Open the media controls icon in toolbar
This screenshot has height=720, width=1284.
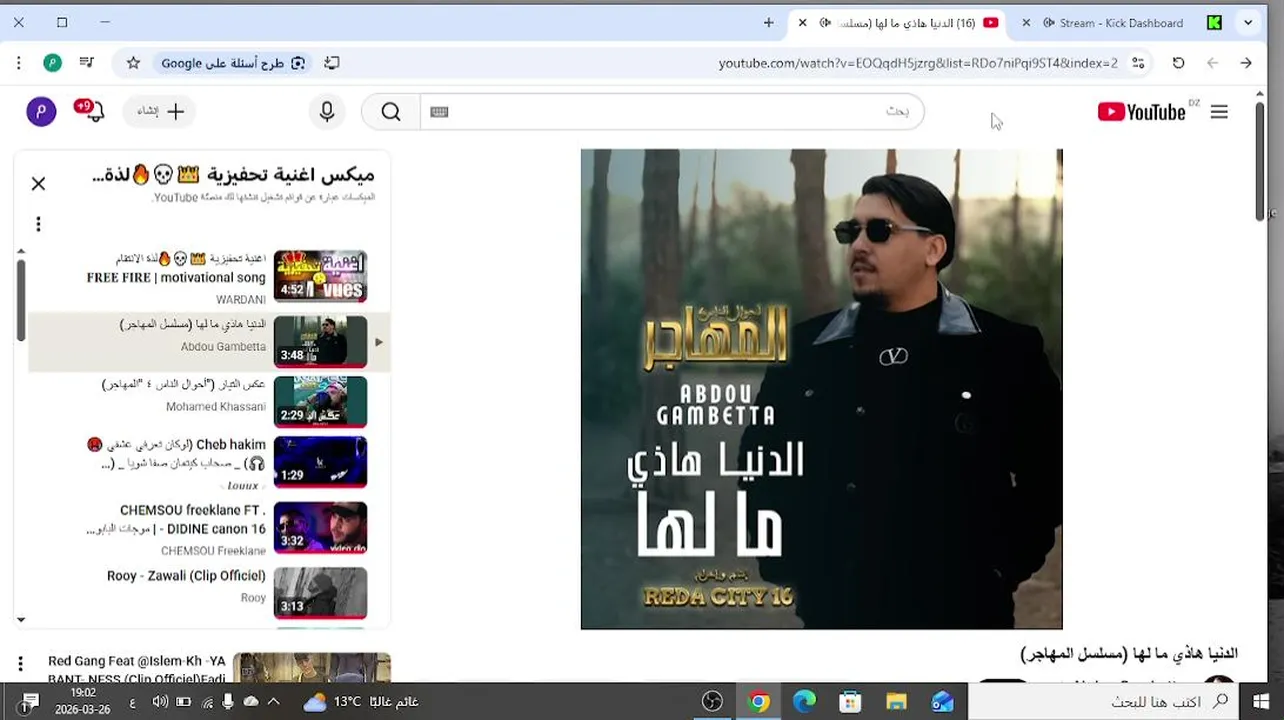pyautogui.click(x=87, y=63)
